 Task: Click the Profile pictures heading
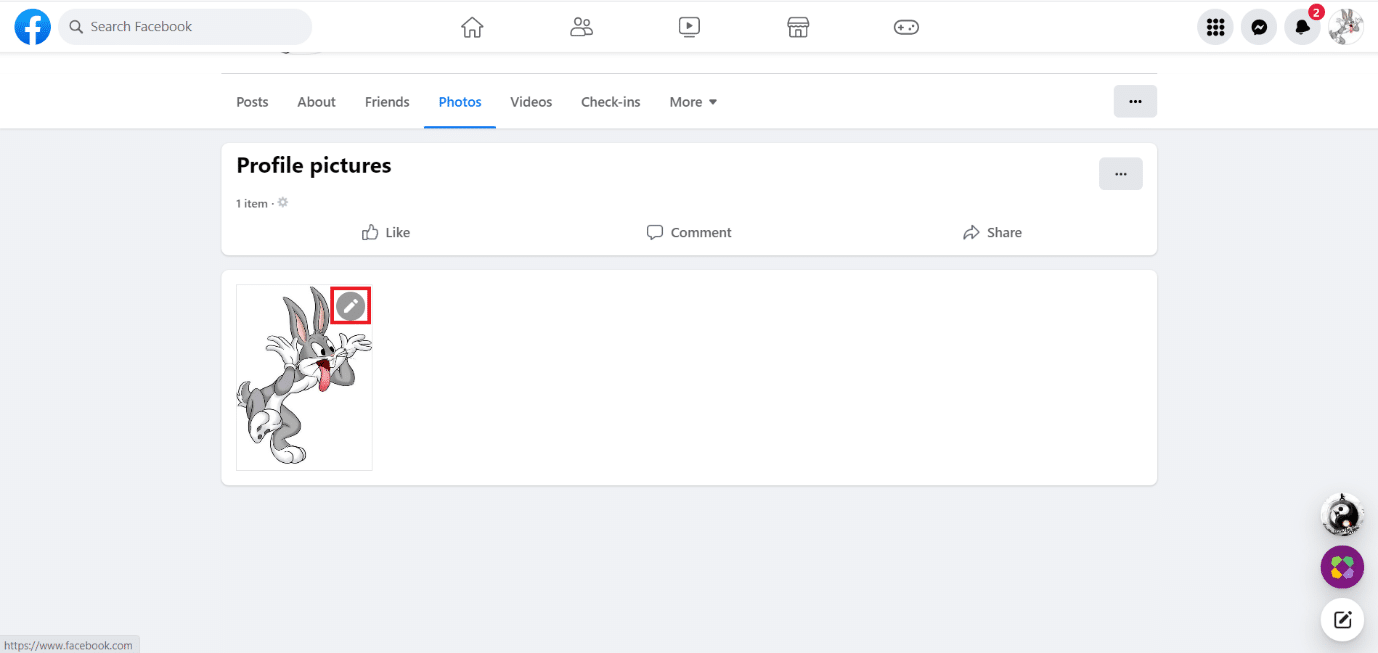[314, 166]
